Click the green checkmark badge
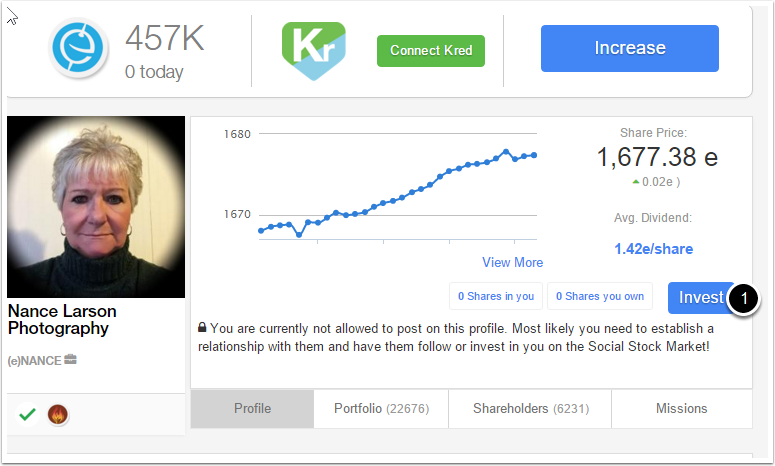This screenshot has width=775, height=466. 28,414
